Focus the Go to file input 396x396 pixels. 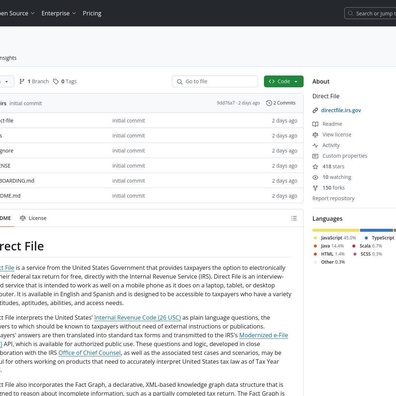pos(215,81)
